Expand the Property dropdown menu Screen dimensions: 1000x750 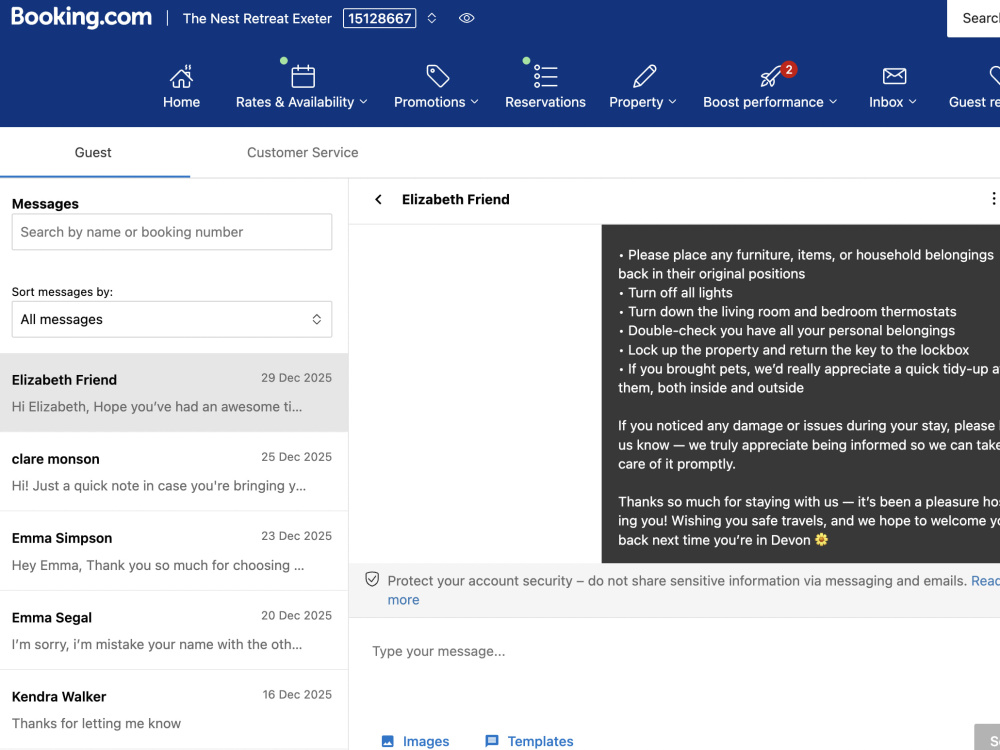coord(672,102)
